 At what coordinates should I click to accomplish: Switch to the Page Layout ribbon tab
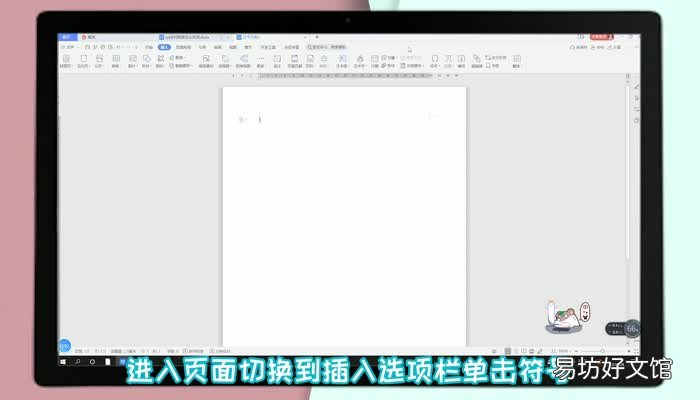click(x=183, y=47)
